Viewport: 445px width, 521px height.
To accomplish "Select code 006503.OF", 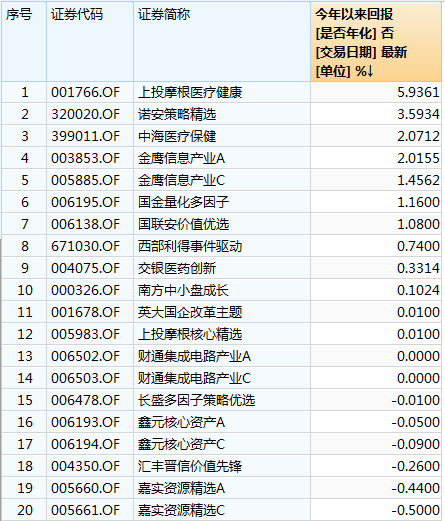I will 85,378.
